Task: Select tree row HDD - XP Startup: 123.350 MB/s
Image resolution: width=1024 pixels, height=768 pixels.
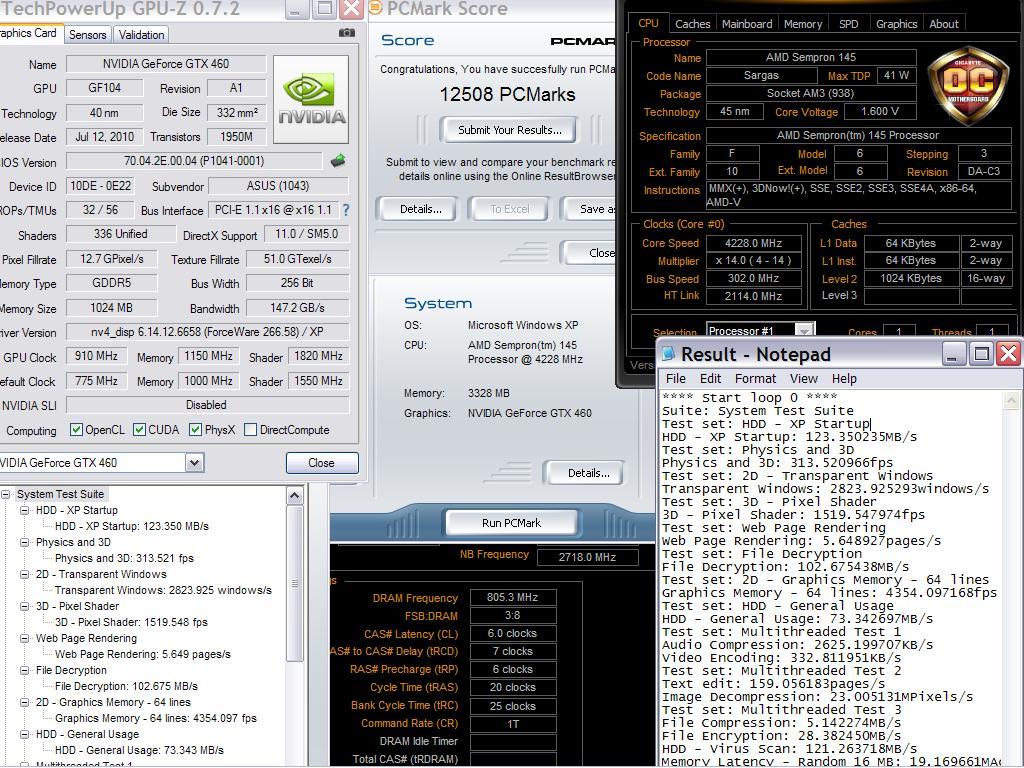Action: click(x=131, y=526)
